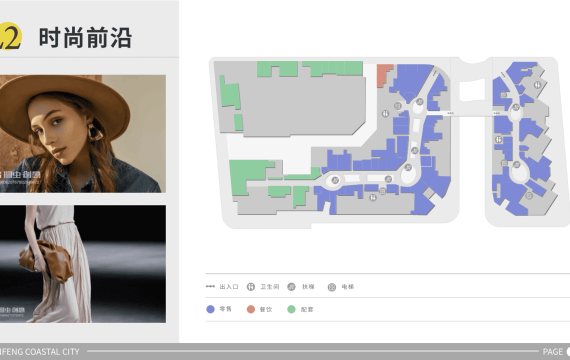Image resolution: width=570 pixels, height=360 pixels.
Task: Open the photo of dress with leather bag
Action: pyautogui.click(x=83, y=264)
